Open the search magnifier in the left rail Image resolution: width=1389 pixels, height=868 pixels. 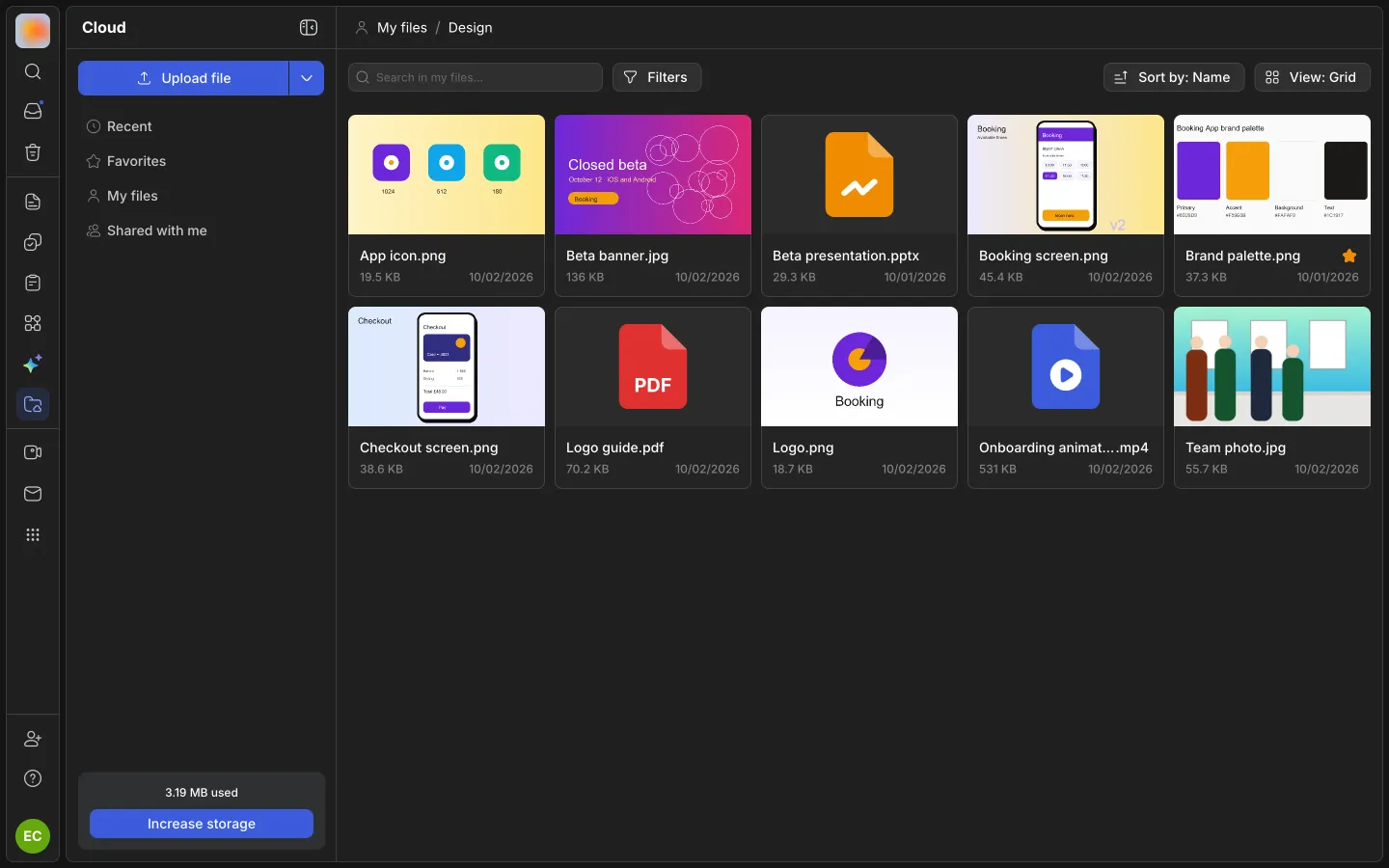[x=33, y=71]
